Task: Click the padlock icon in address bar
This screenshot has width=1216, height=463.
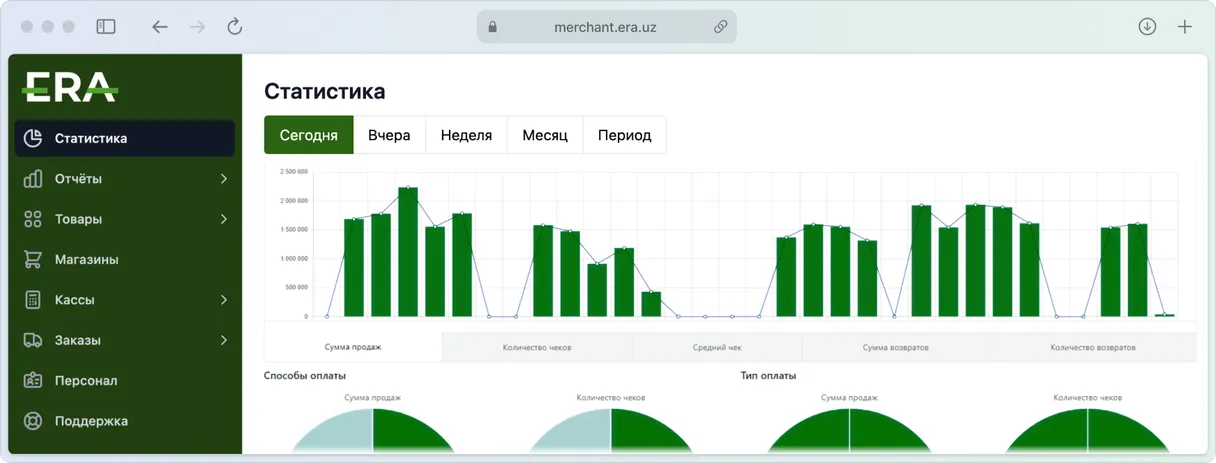Action: 492,27
